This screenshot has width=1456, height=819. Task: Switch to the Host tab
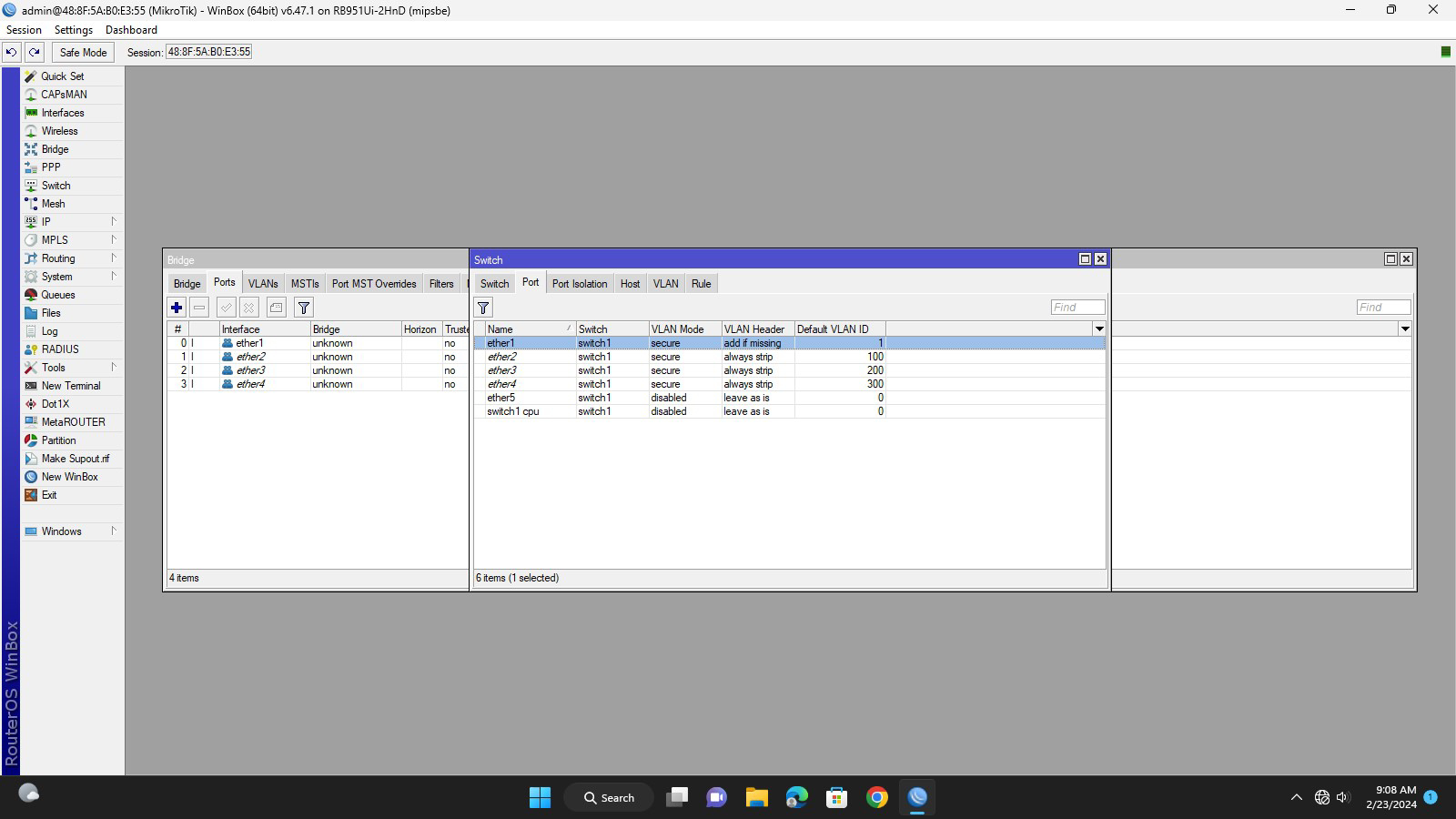pos(630,284)
